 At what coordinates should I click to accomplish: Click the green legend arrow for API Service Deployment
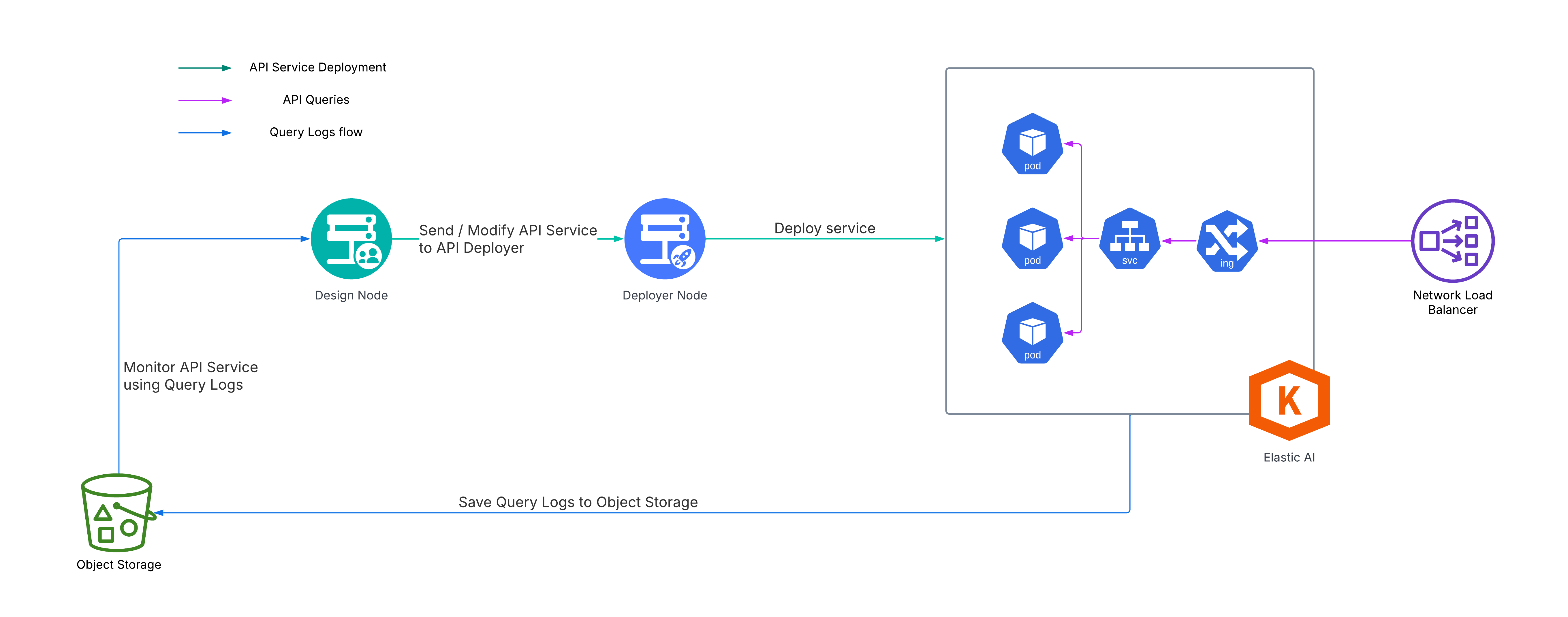pos(205,67)
